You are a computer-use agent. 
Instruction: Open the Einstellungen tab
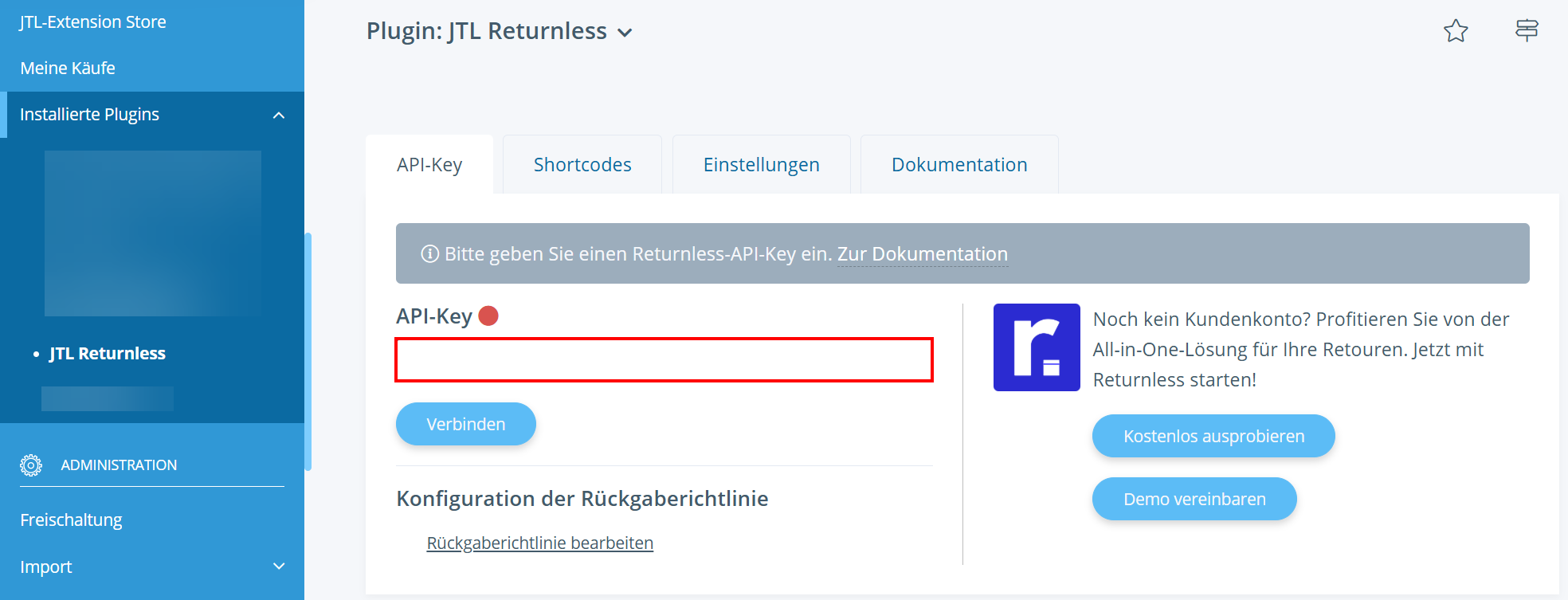(761, 165)
